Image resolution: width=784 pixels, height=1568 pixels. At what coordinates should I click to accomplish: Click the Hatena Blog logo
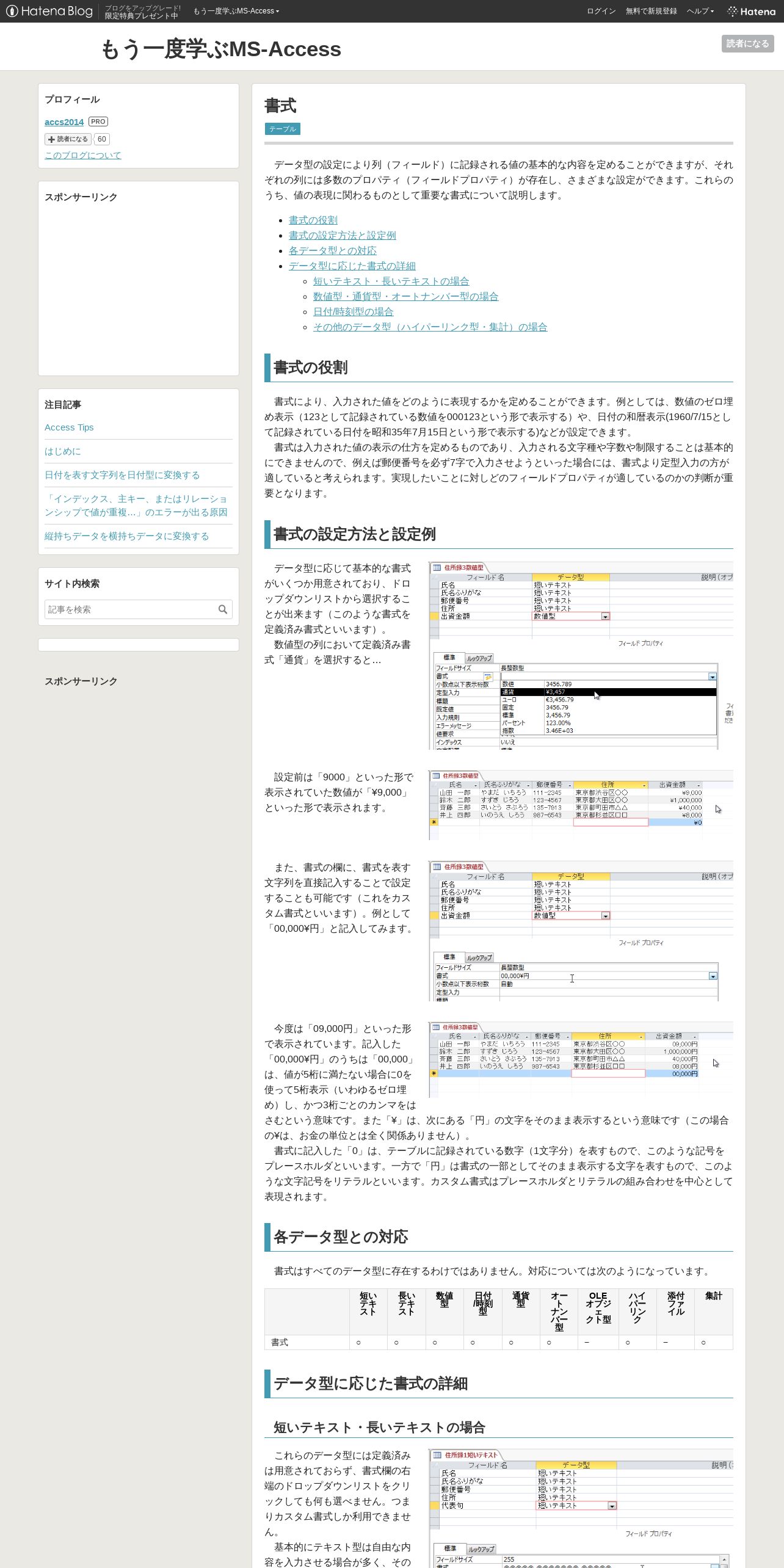49,11
